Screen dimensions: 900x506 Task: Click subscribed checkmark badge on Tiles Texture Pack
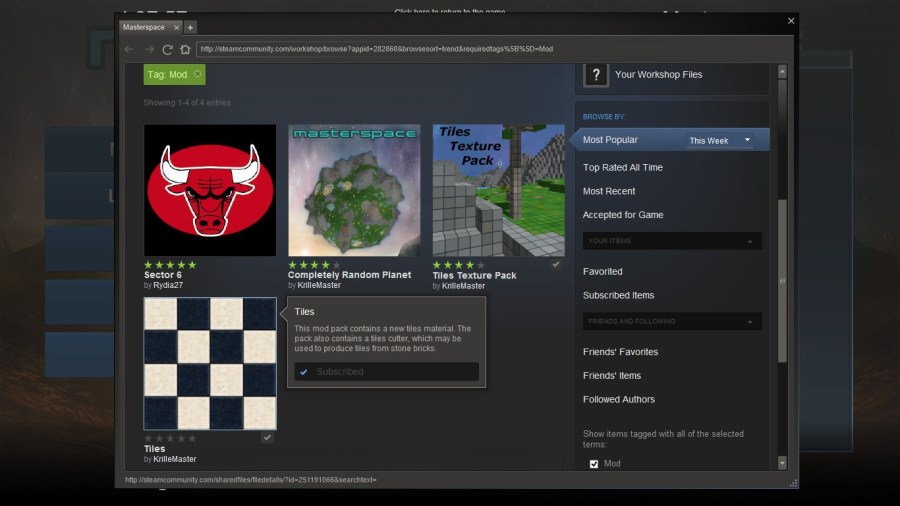click(555, 265)
